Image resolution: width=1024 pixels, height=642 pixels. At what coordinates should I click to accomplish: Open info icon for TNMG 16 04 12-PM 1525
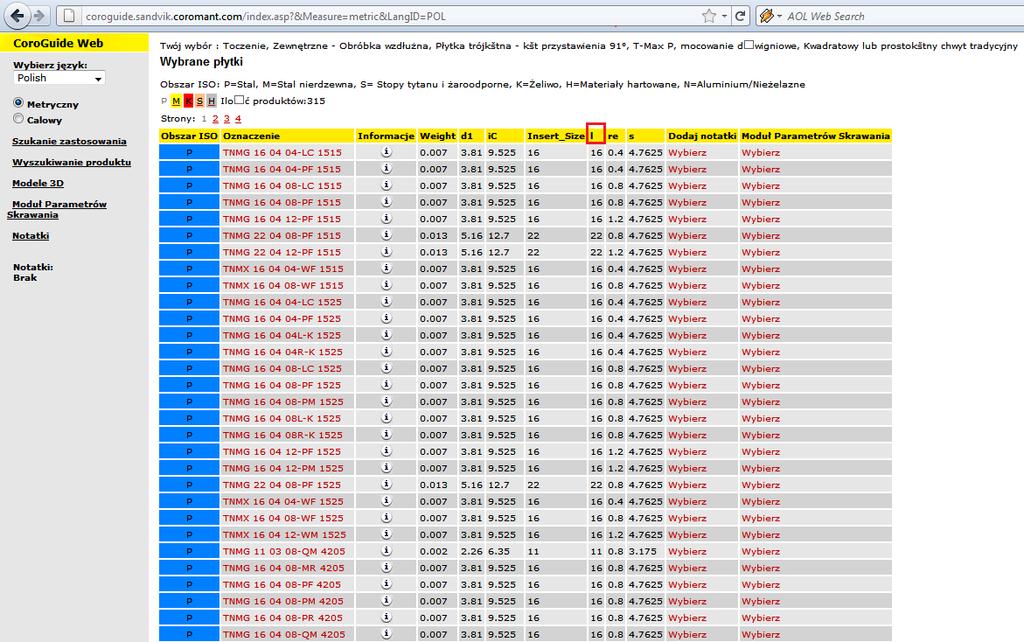pos(386,468)
